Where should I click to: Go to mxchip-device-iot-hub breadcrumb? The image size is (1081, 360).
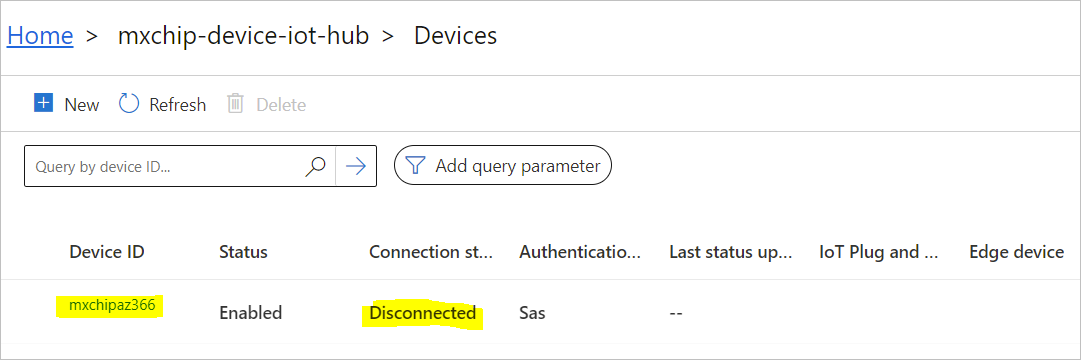[243, 35]
